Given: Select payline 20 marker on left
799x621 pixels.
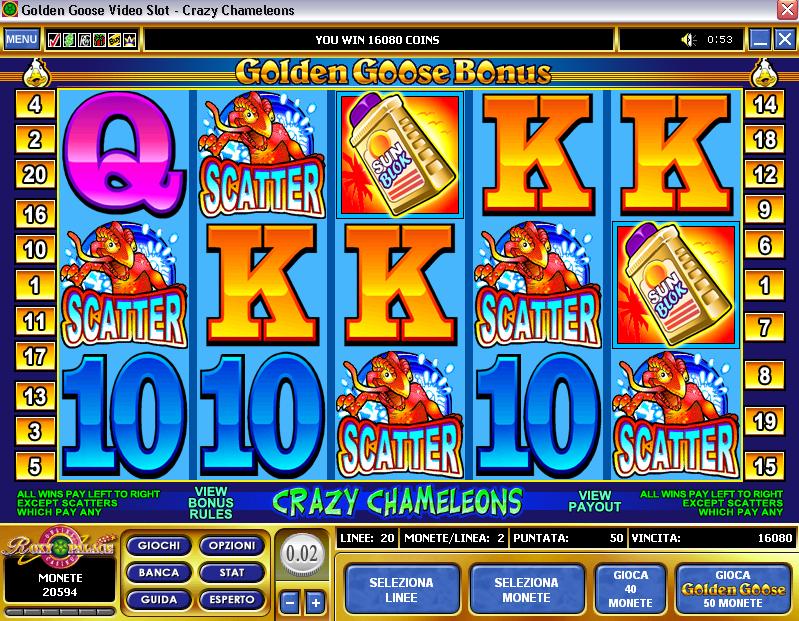Looking at the screenshot, I should (35, 174).
